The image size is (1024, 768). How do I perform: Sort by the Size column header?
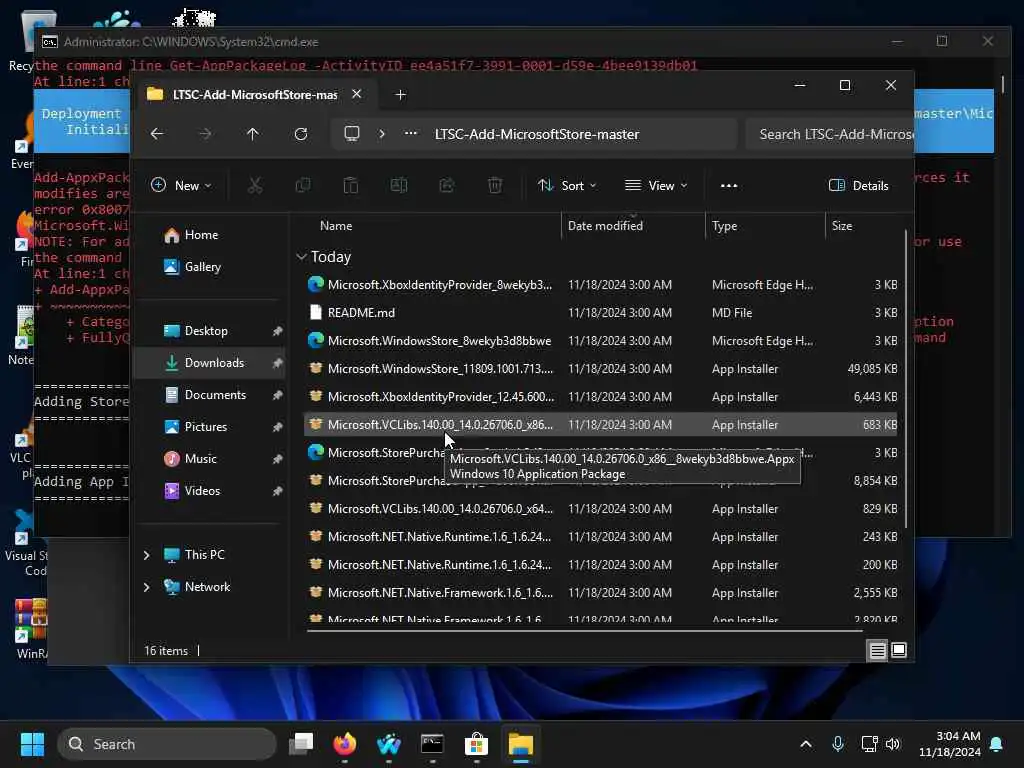pyautogui.click(x=863, y=226)
